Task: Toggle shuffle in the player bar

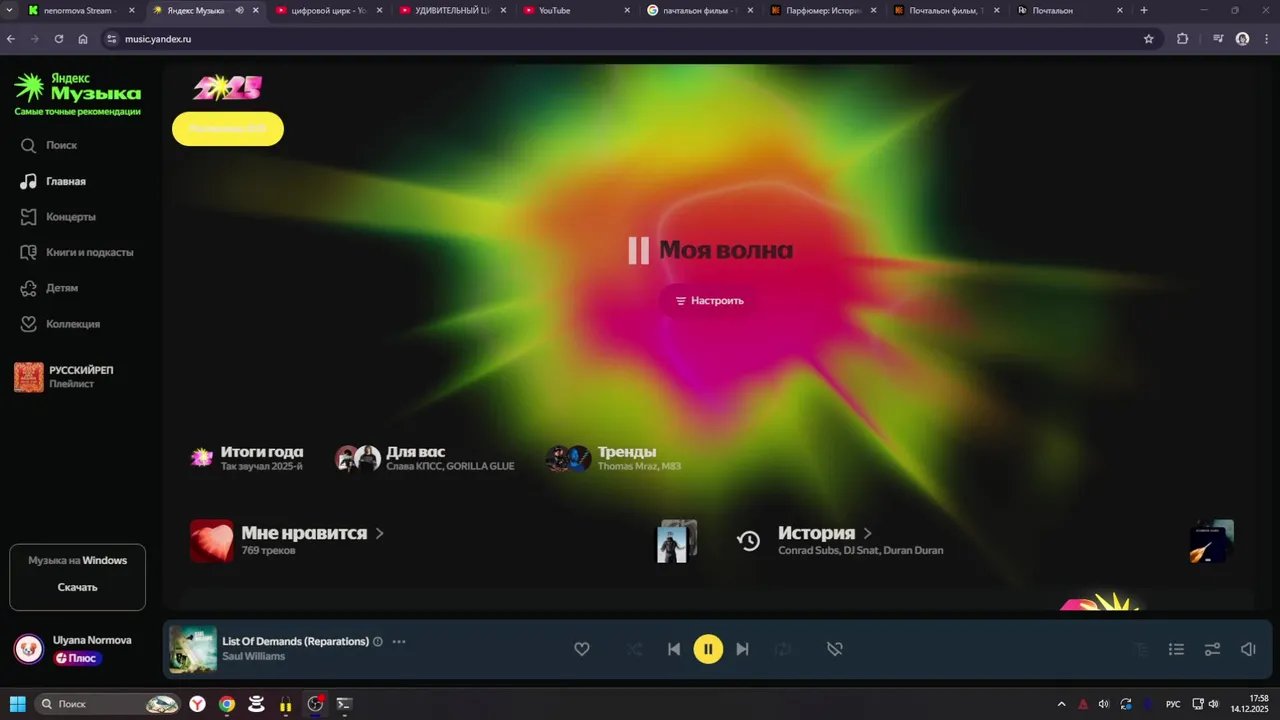Action: pyautogui.click(x=635, y=649)
